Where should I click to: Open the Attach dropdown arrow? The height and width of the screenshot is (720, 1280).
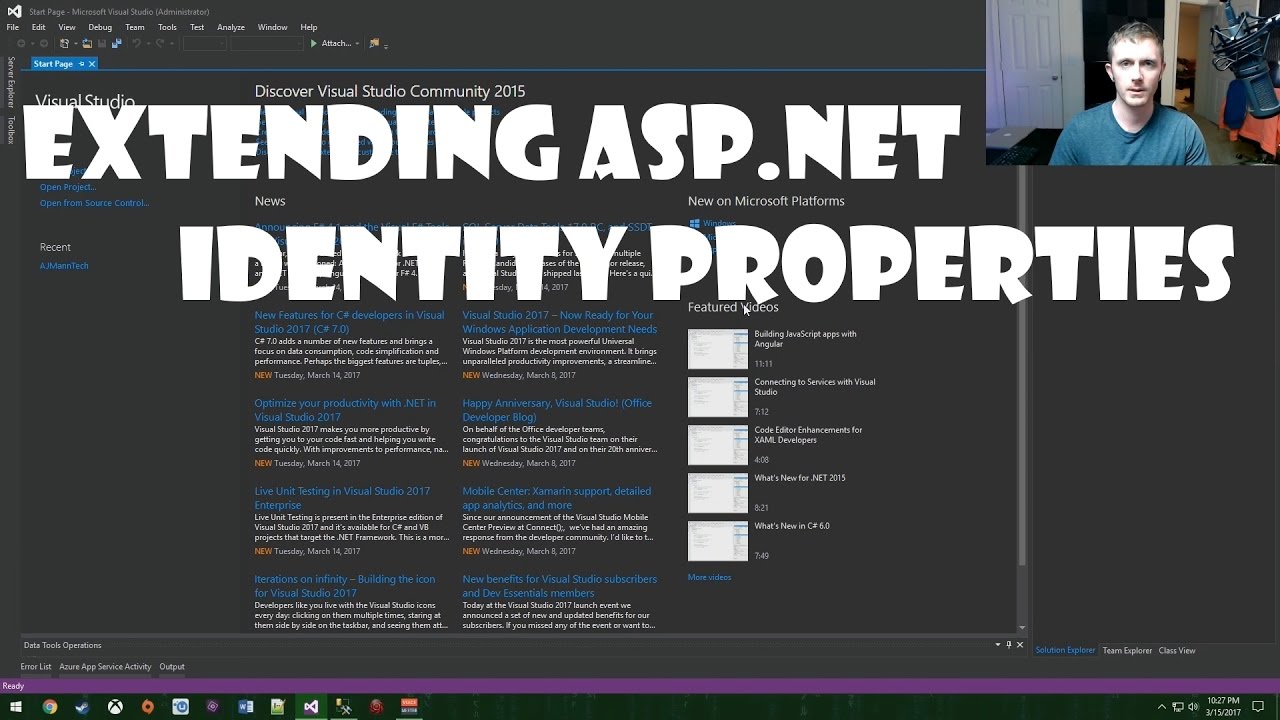point(357,43)
